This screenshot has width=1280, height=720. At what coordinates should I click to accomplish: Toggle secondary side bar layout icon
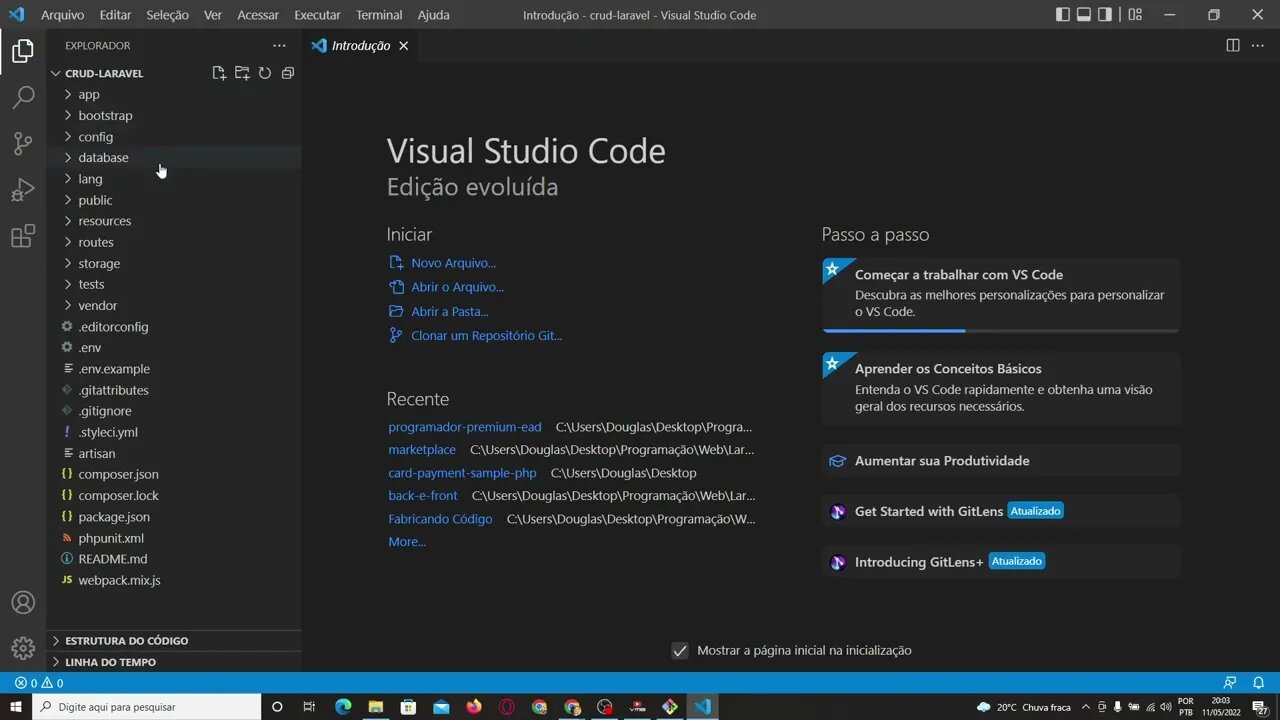pos(1105,15)
